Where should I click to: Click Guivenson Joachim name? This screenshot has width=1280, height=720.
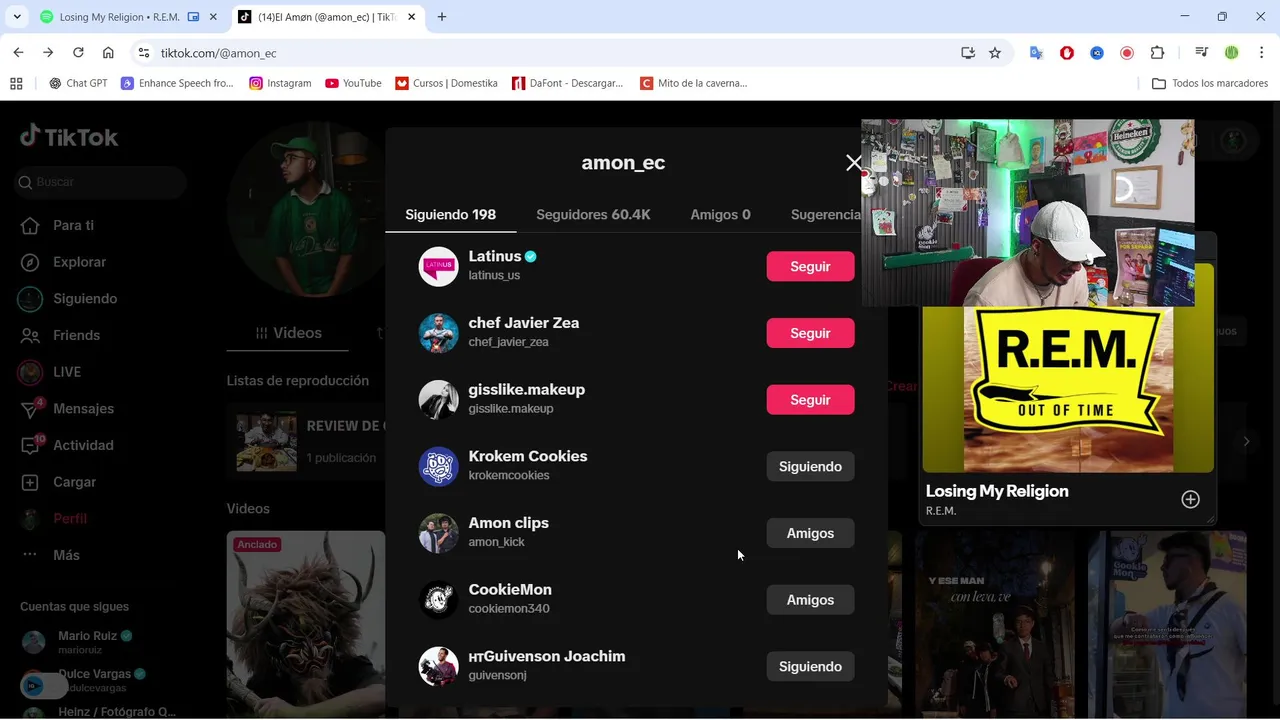click(x=547, y=656)
